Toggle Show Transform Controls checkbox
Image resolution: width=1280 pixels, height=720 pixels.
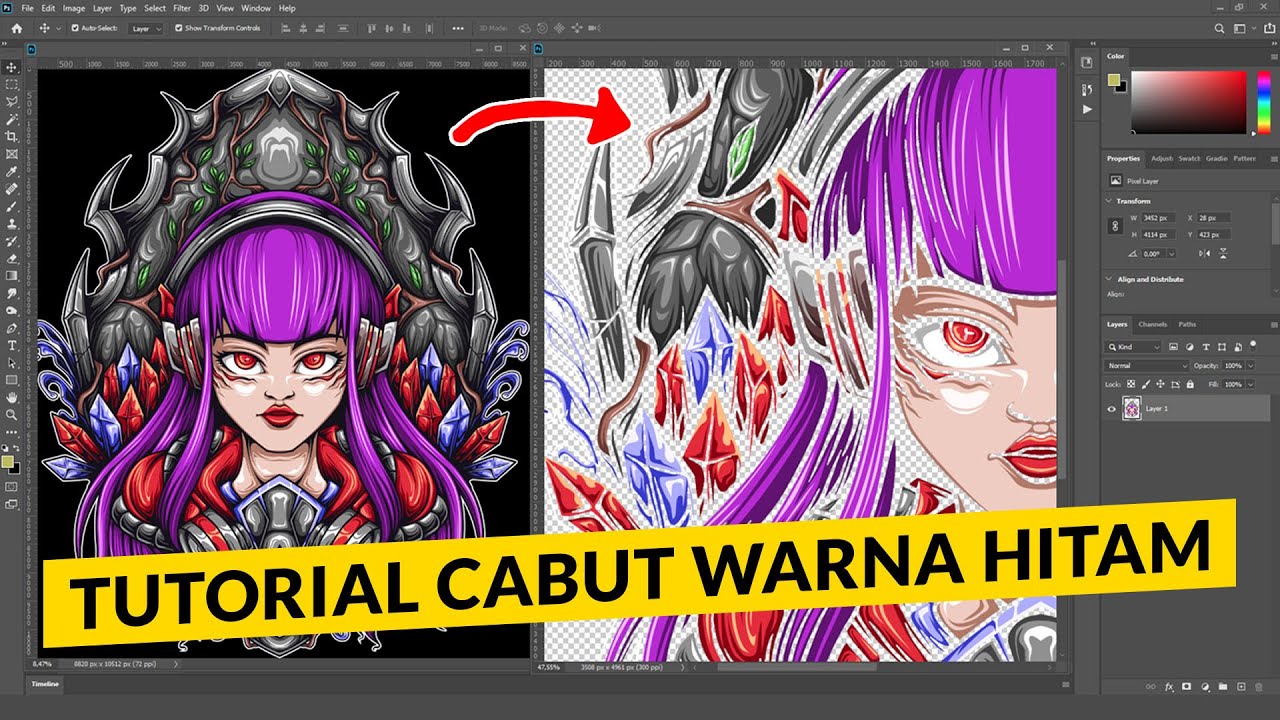coord(177,28)
